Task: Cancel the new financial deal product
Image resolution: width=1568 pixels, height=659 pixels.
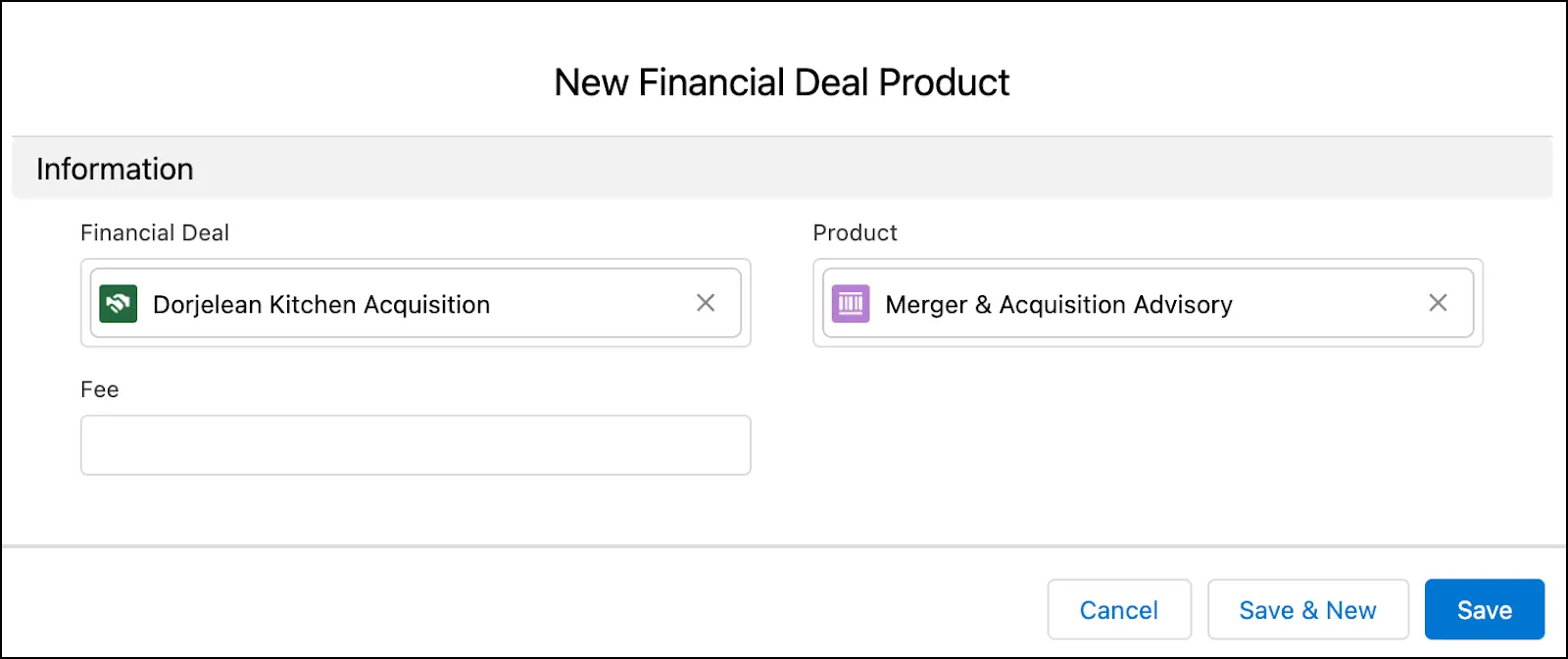Action: (1119, 610)
